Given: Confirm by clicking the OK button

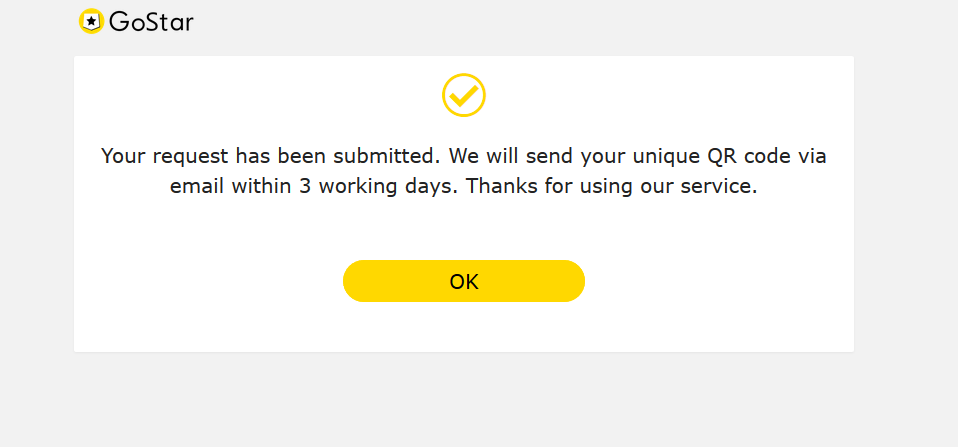Looking at the screenshot, I should (464, 281).
